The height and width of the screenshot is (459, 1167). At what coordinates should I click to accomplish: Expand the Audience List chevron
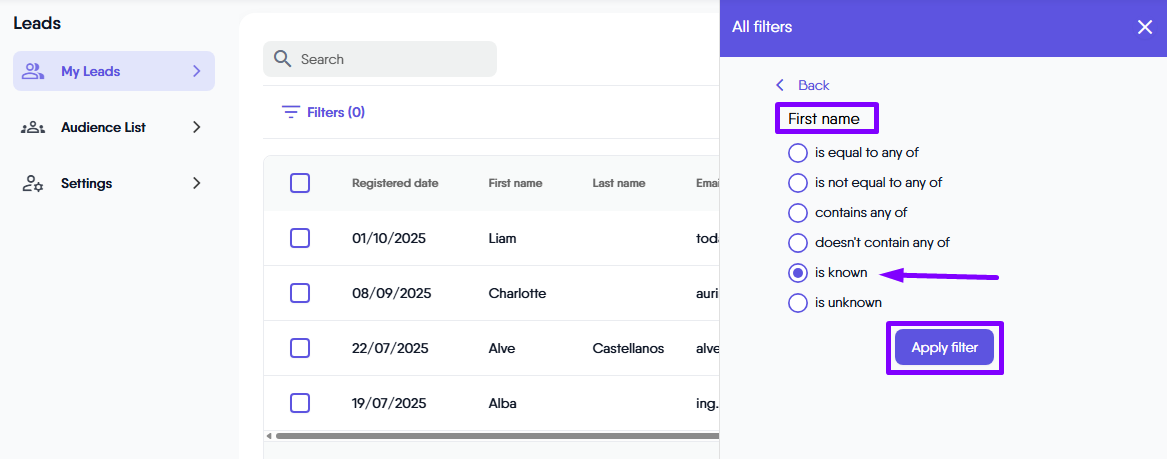point(197,127)
